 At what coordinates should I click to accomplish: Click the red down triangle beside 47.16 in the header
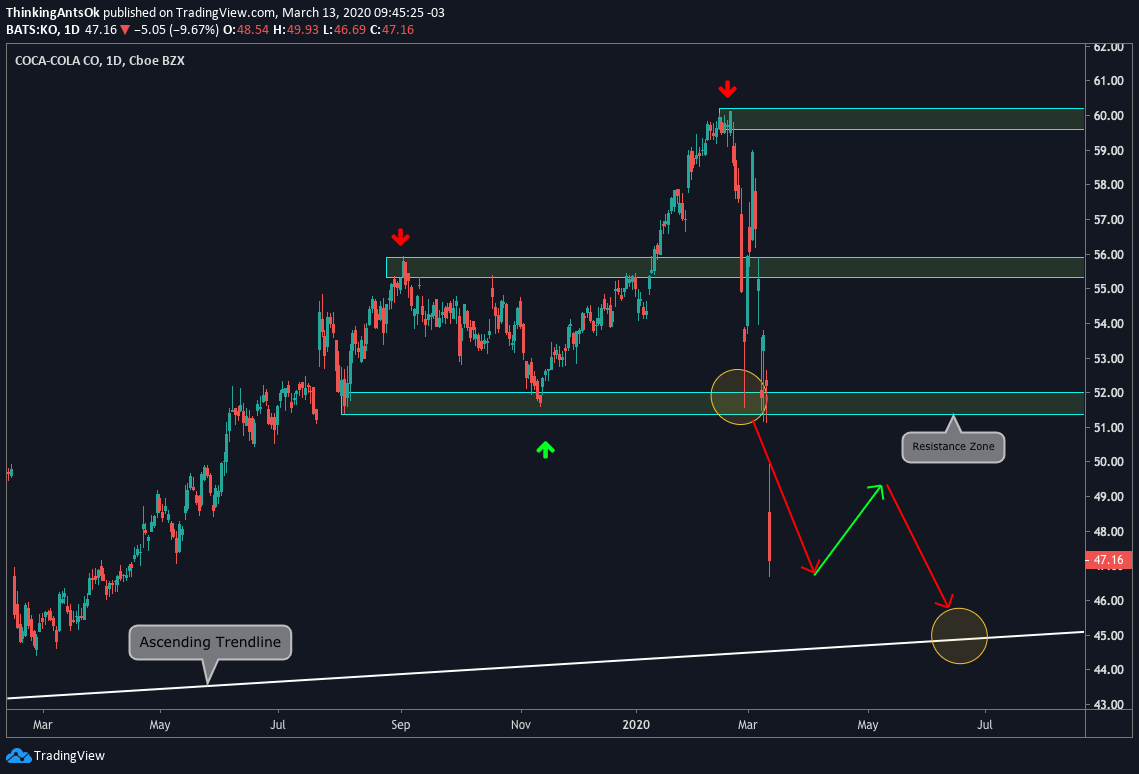pyautogui.click(x=125, y=30)
